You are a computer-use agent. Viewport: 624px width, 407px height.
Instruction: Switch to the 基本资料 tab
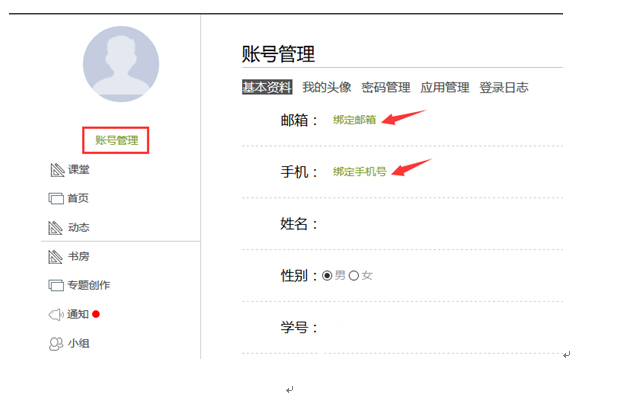pyautogui.click(x=267, y=87)
